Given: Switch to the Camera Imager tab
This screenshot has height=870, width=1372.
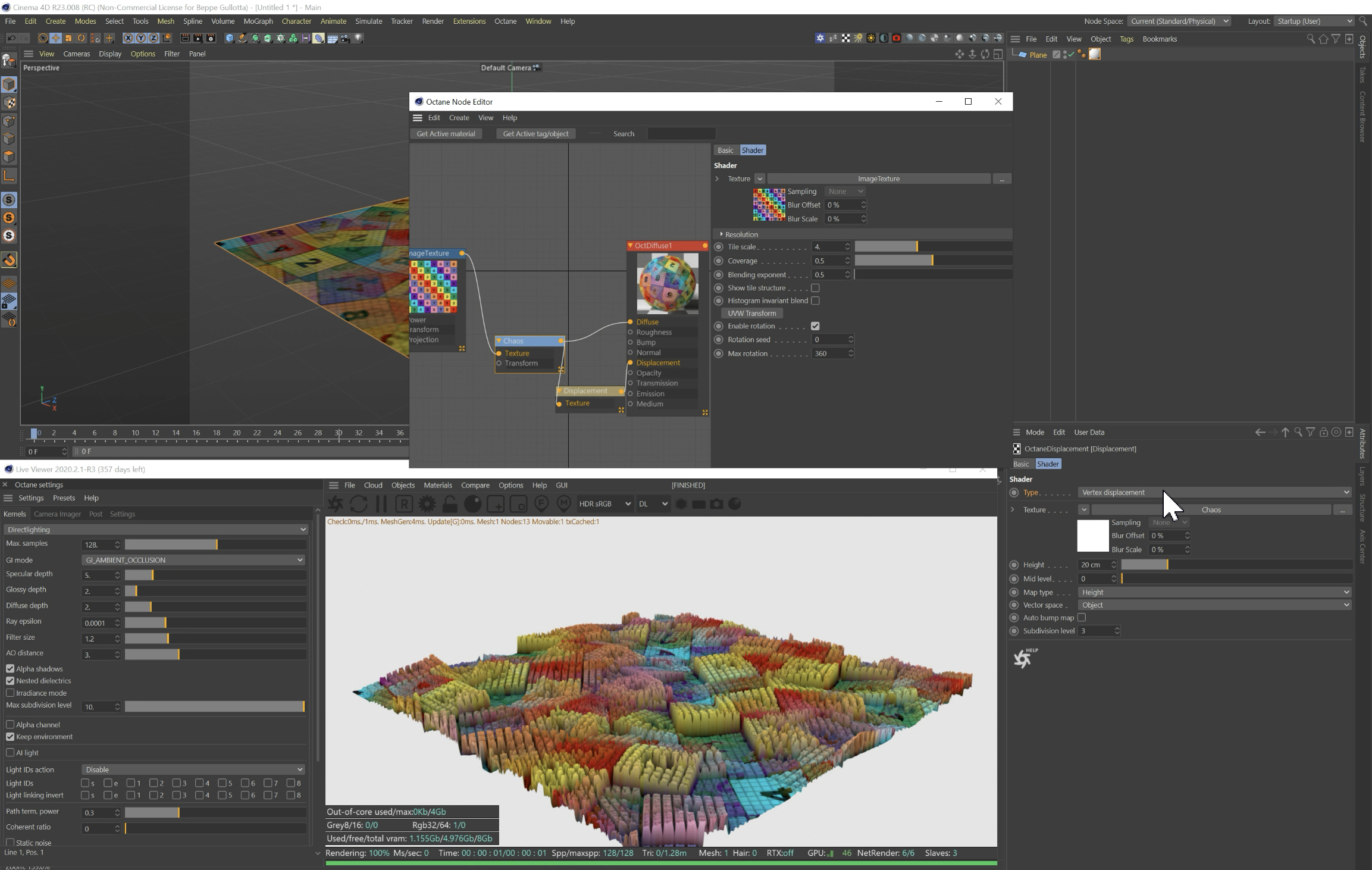Looking at the screenshot, I should (57, 514).
